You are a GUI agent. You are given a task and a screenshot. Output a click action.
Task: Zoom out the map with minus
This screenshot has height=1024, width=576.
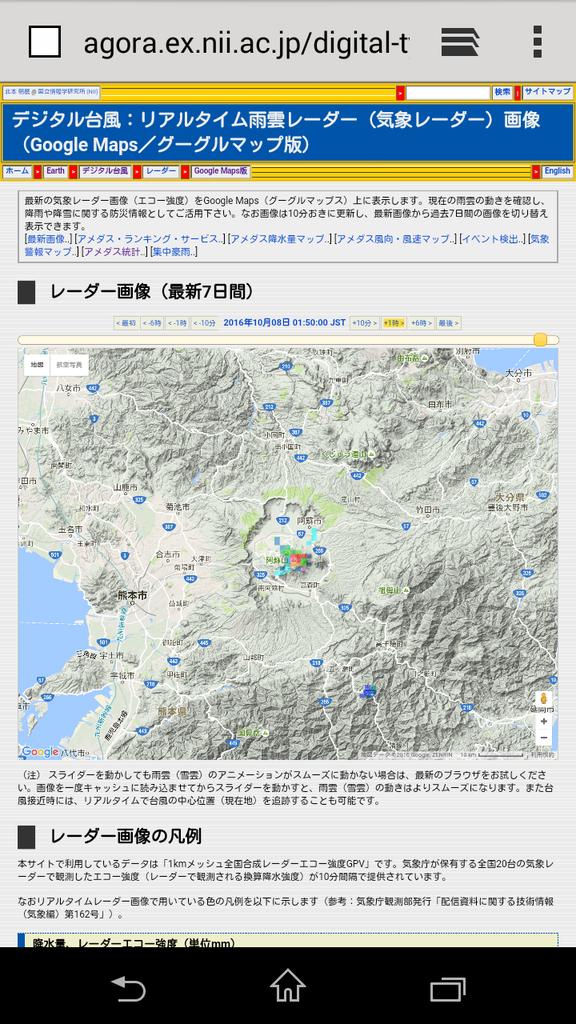tap(543, 738)
